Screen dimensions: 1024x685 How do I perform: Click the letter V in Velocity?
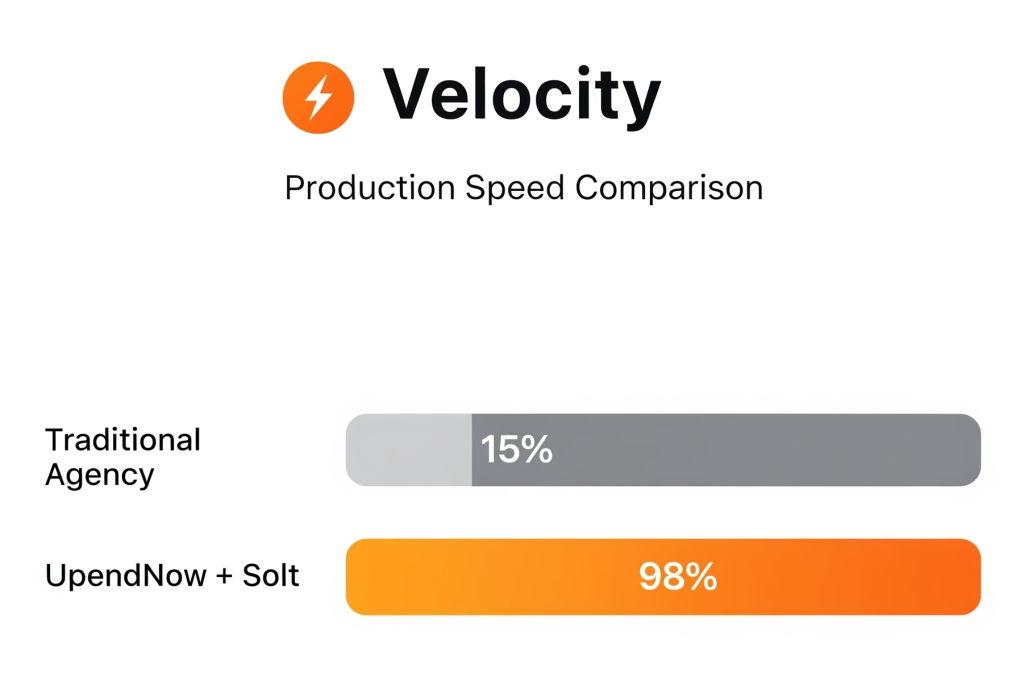pyautogui.click(x=410, y=96)
